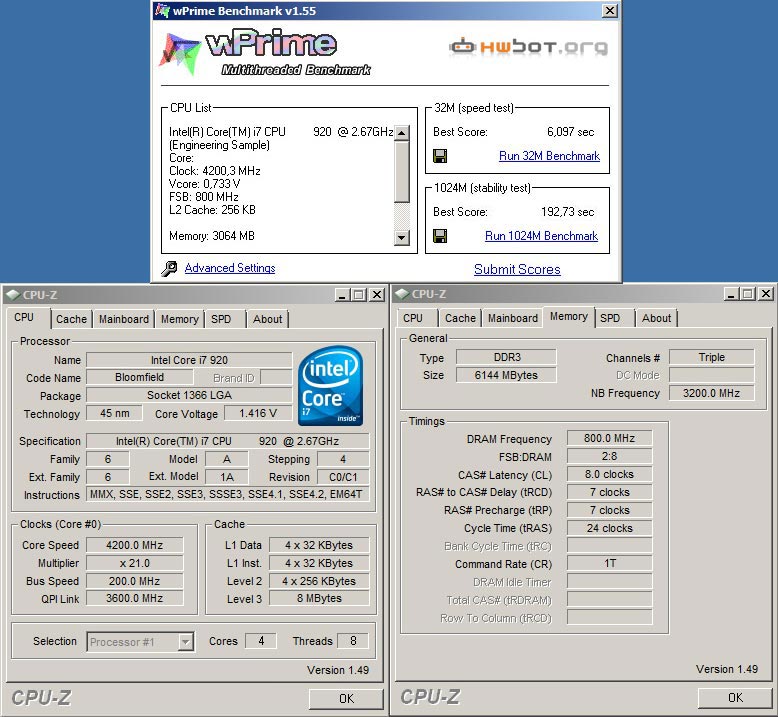
Task: Run the 32M Benchmark
Action: point(549,156)
